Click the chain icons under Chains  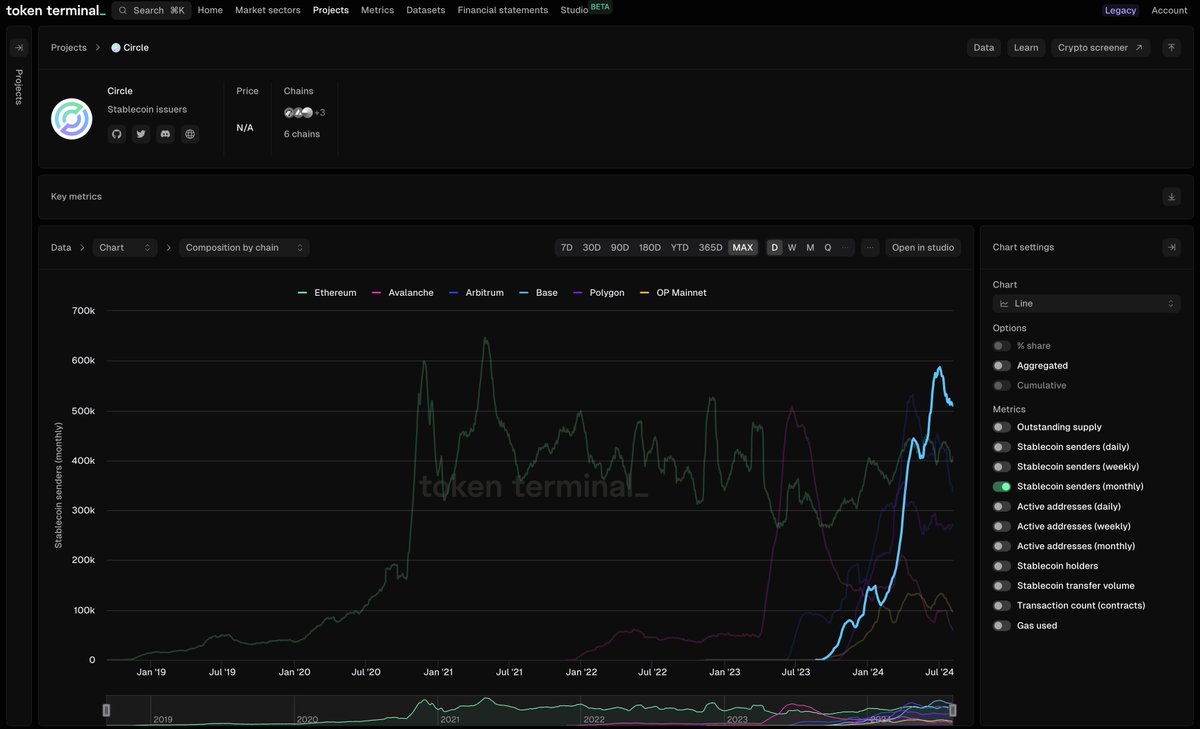click(298, 112)
